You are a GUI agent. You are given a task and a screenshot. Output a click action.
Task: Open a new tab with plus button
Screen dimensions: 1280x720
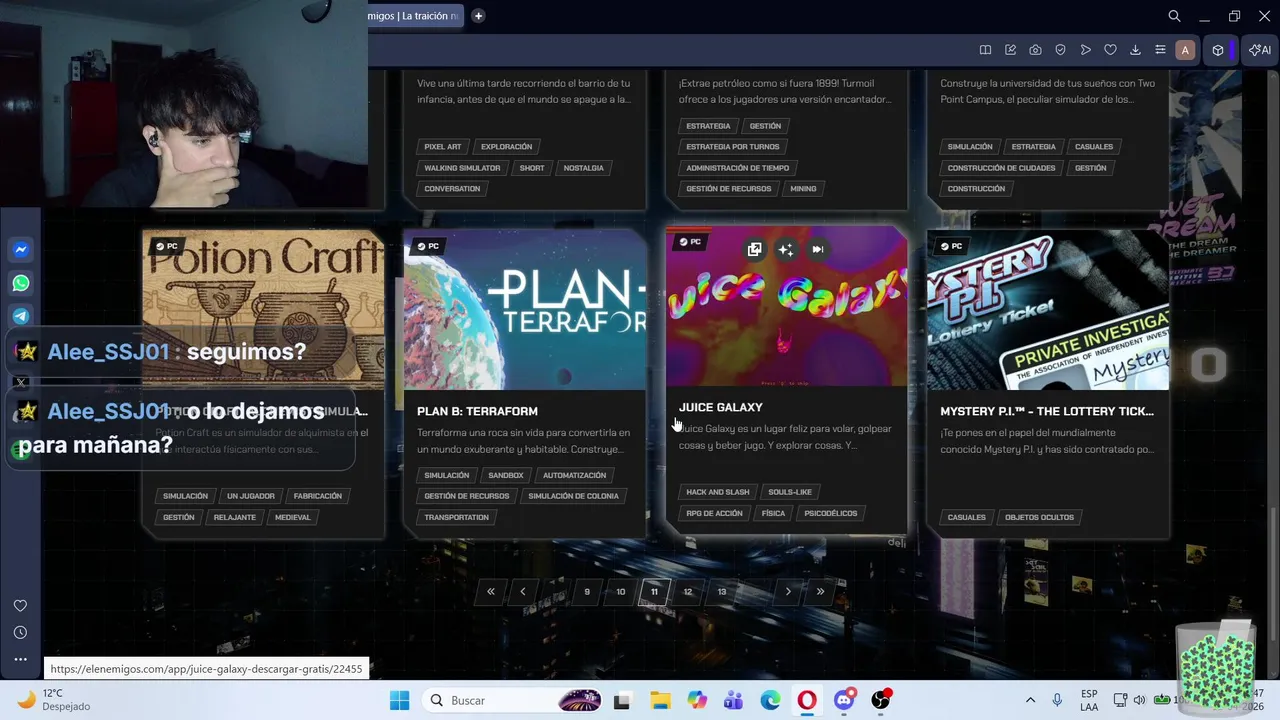478,16
